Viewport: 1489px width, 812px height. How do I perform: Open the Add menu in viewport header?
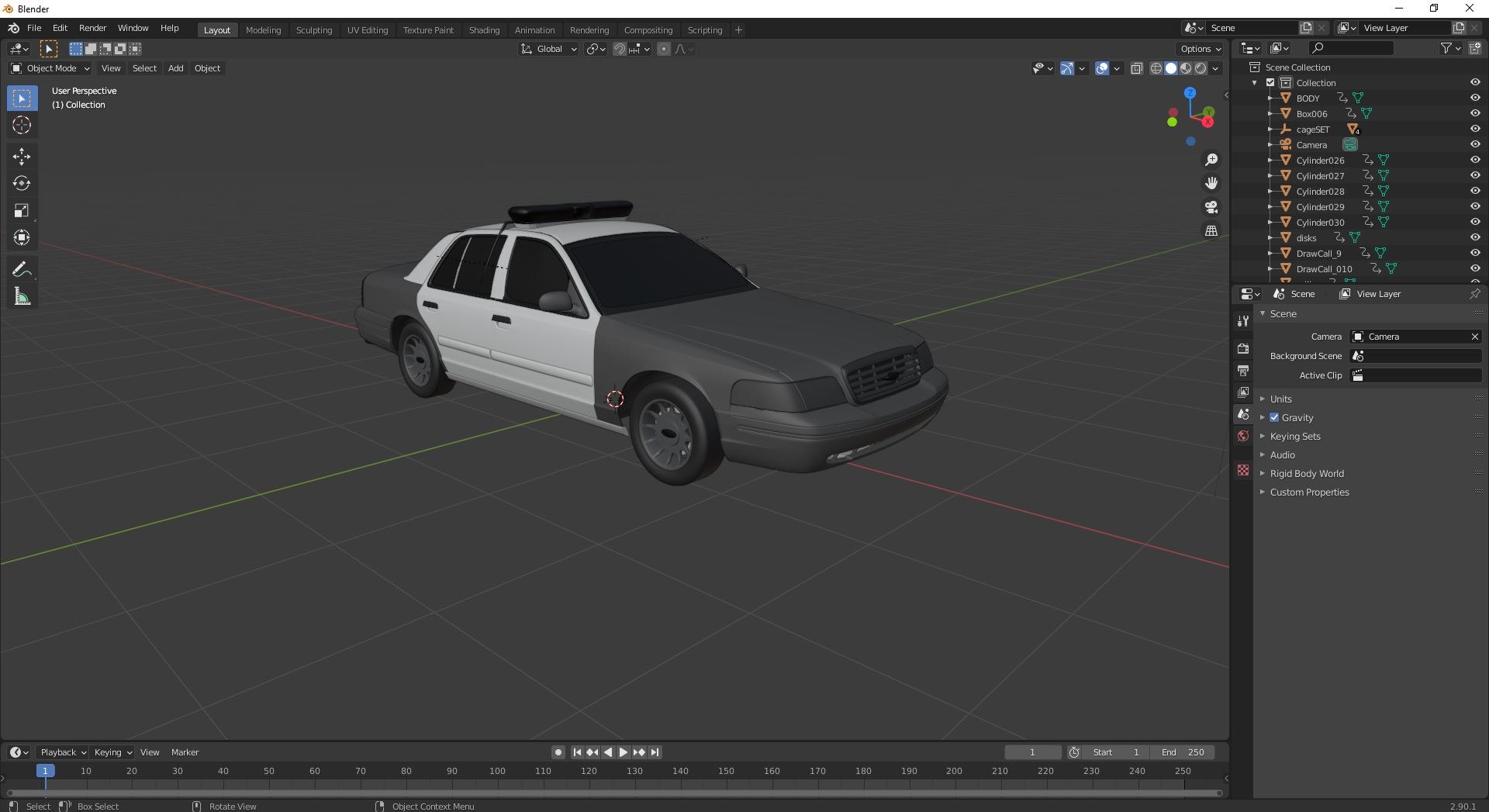pos(176,68)
